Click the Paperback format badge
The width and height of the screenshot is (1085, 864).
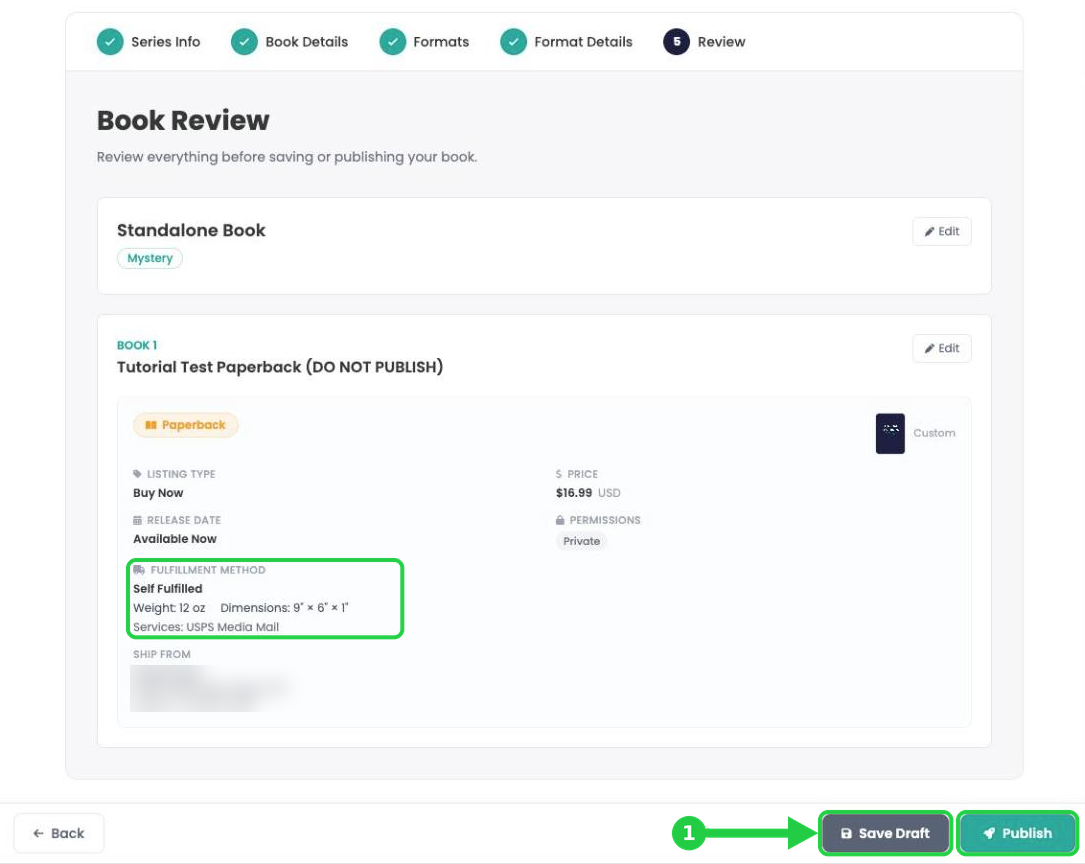(185, 425)
